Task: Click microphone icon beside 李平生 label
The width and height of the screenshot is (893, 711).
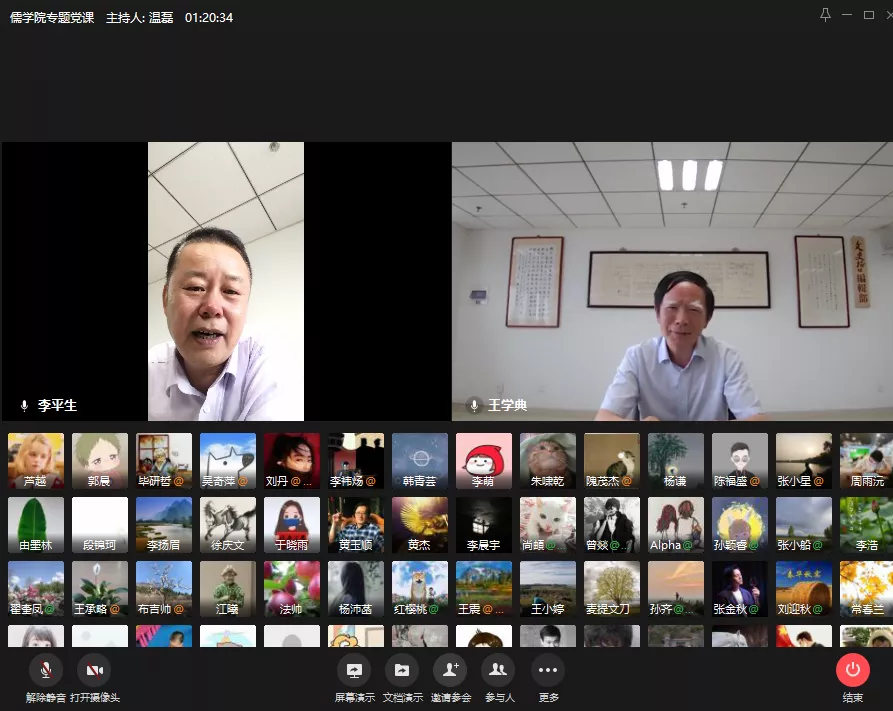Action: click(x=24, y=406)
